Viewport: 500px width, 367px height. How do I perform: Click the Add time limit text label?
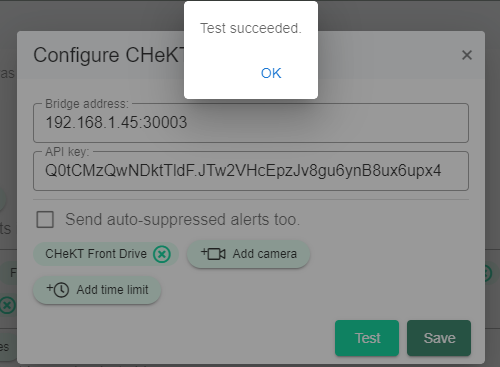pyautogui.click(x=112, y=290)
